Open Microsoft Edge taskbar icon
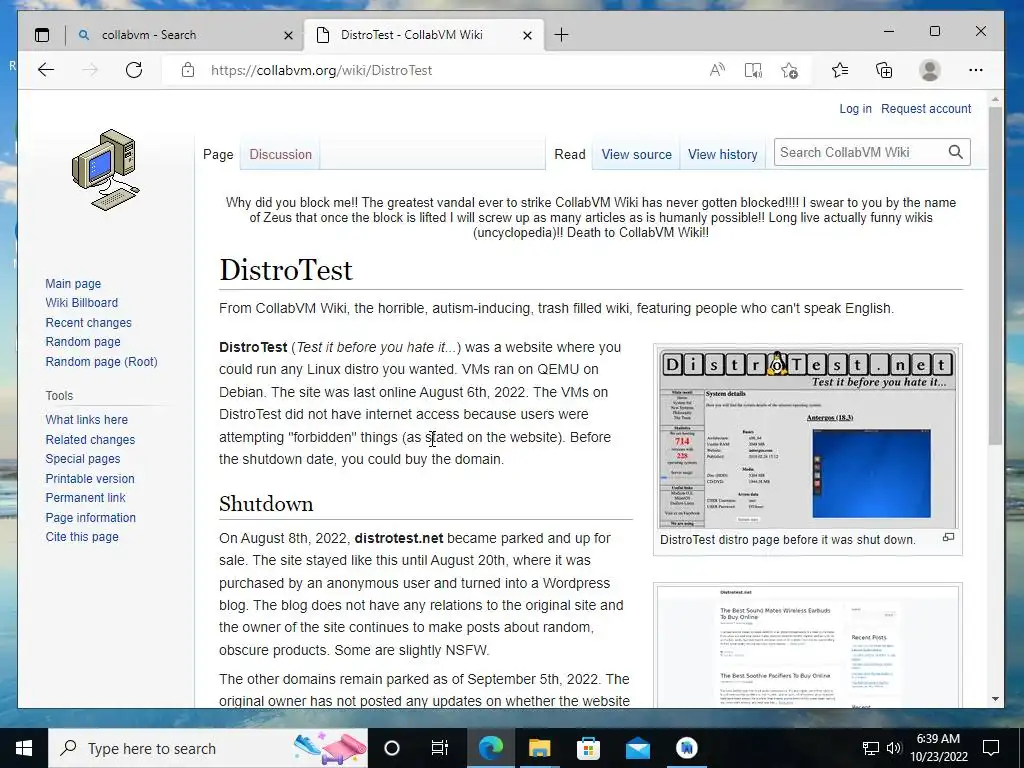 490,748
